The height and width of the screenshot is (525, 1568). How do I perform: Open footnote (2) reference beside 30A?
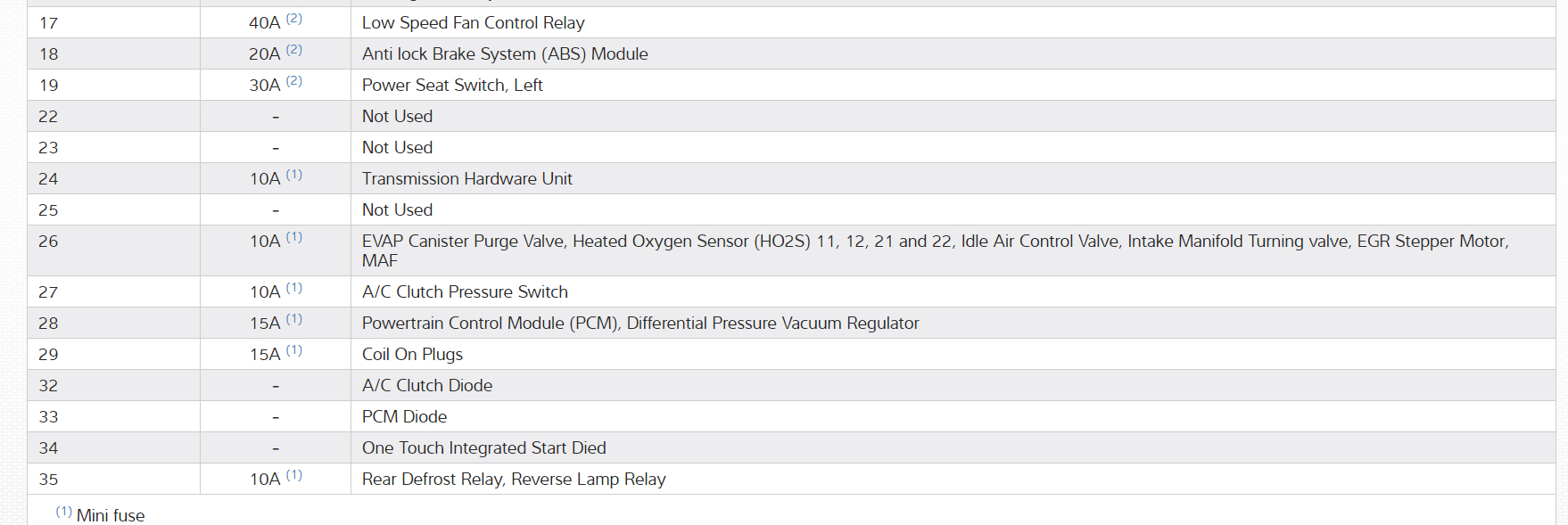point(294,81)
